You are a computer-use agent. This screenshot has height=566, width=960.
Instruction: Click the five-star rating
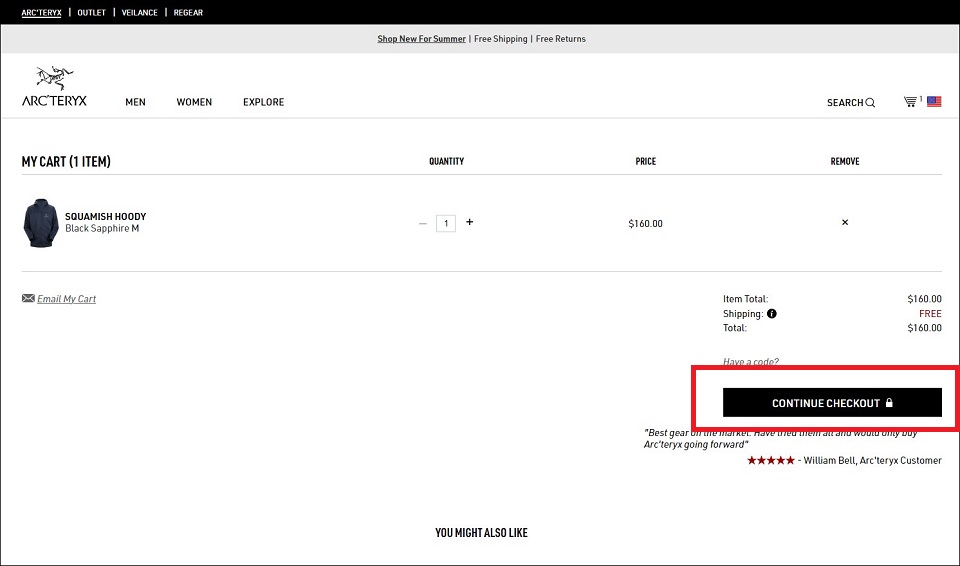click(770, 460)
